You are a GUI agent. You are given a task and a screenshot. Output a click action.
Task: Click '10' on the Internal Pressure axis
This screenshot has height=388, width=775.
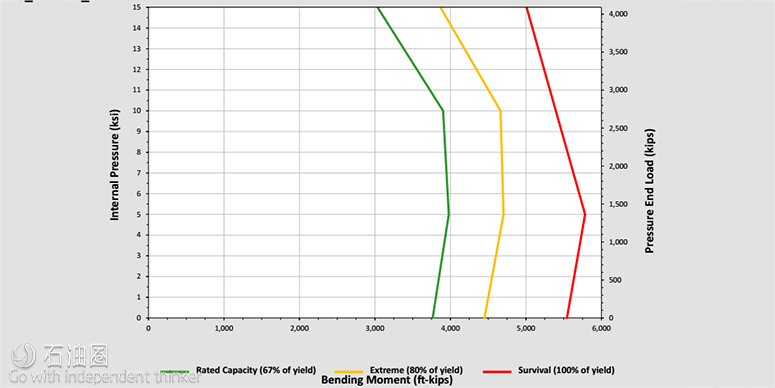[137, 111]
